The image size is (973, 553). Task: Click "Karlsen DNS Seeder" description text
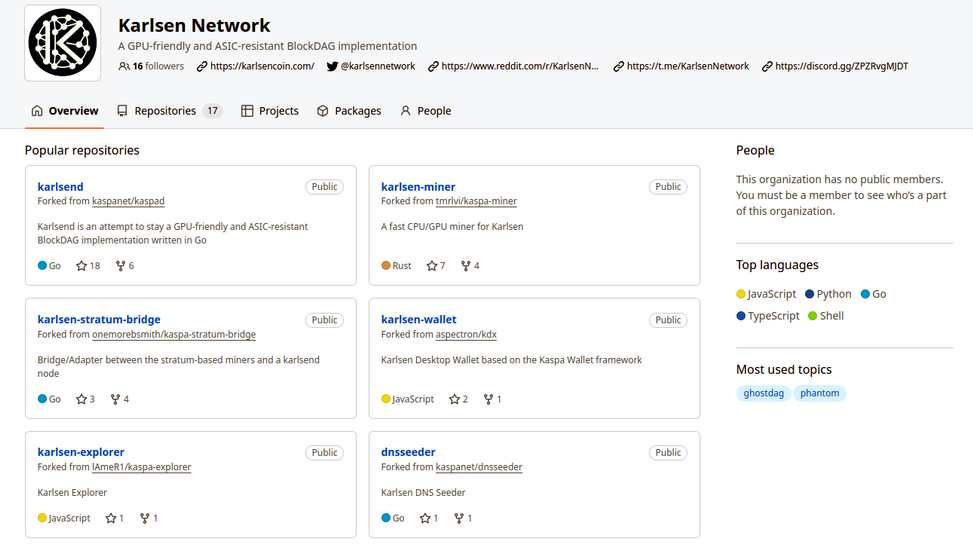(423, 493)
